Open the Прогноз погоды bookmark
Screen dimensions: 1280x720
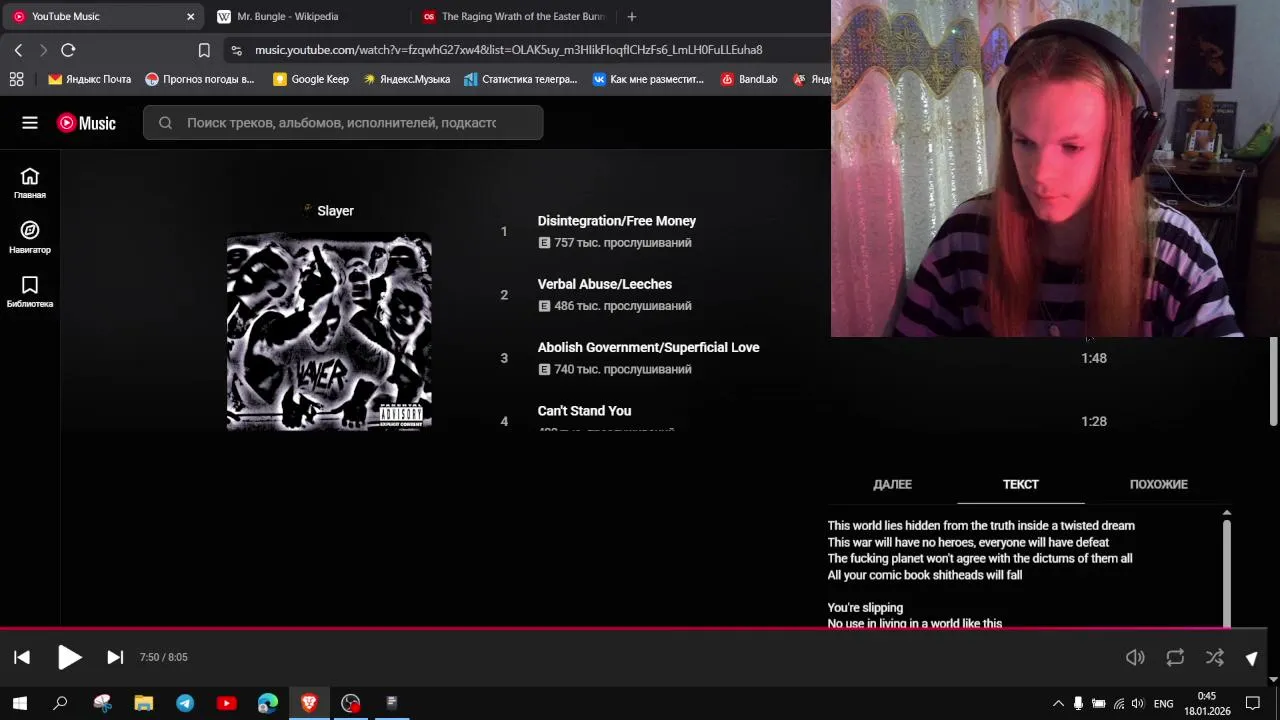(x=200, y=79)
